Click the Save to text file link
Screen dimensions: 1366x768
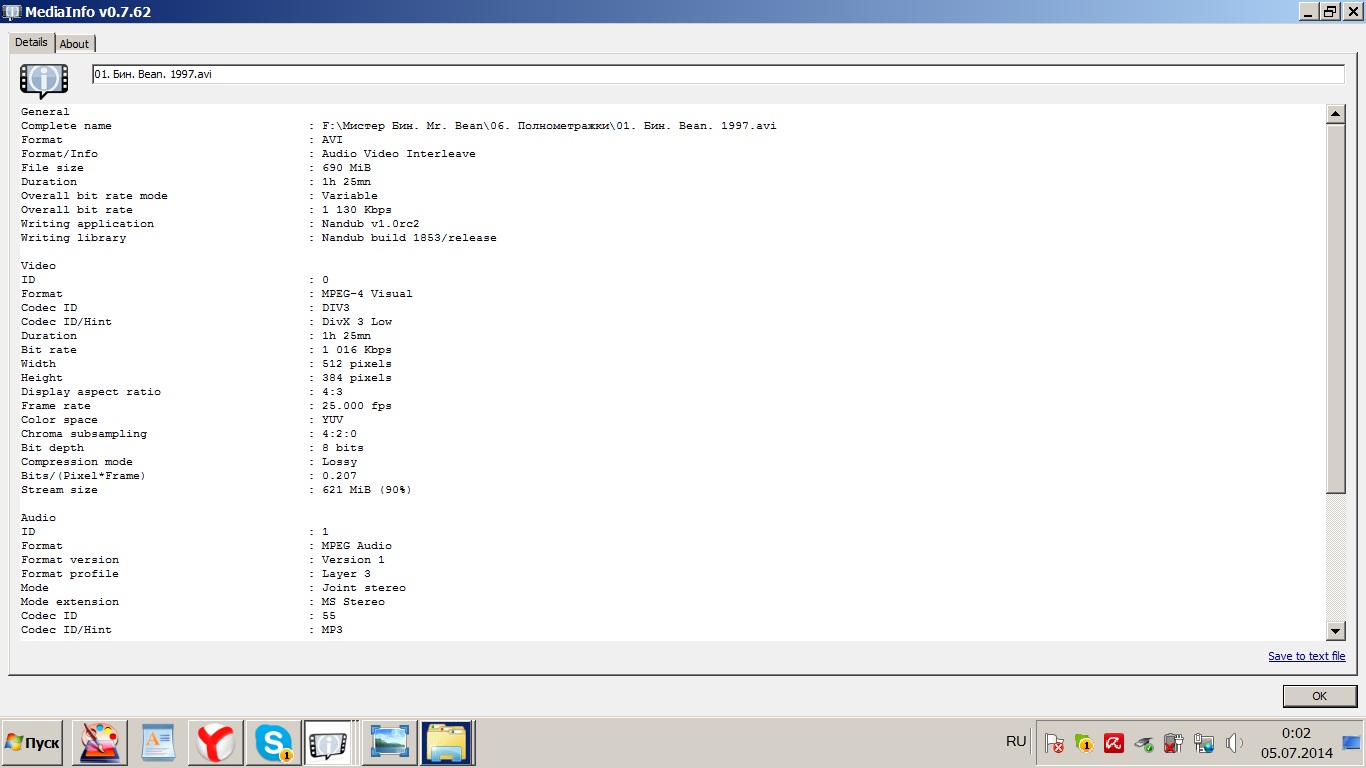click(x=1307, y=656)
